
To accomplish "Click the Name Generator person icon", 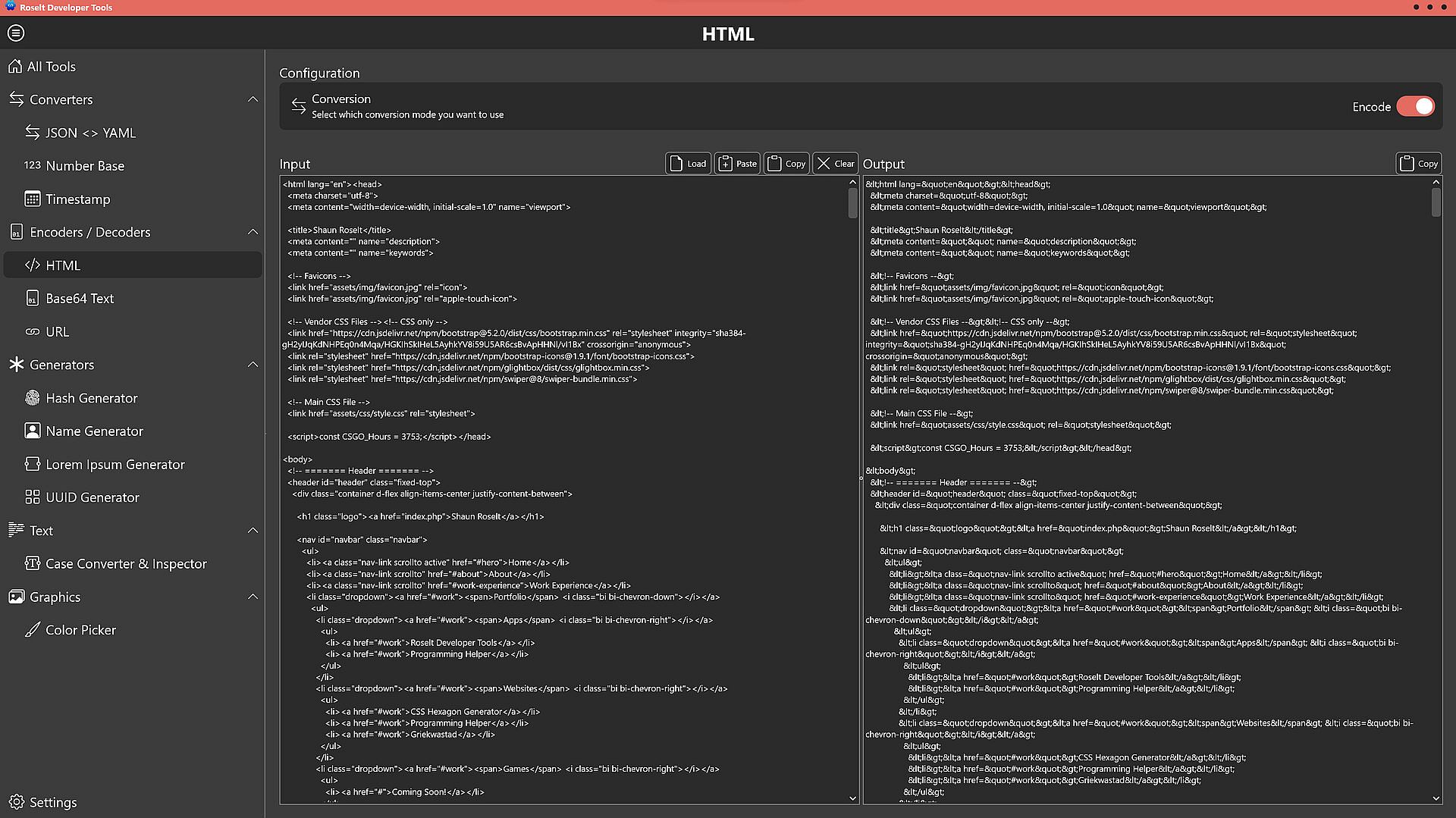I will 32,431.
